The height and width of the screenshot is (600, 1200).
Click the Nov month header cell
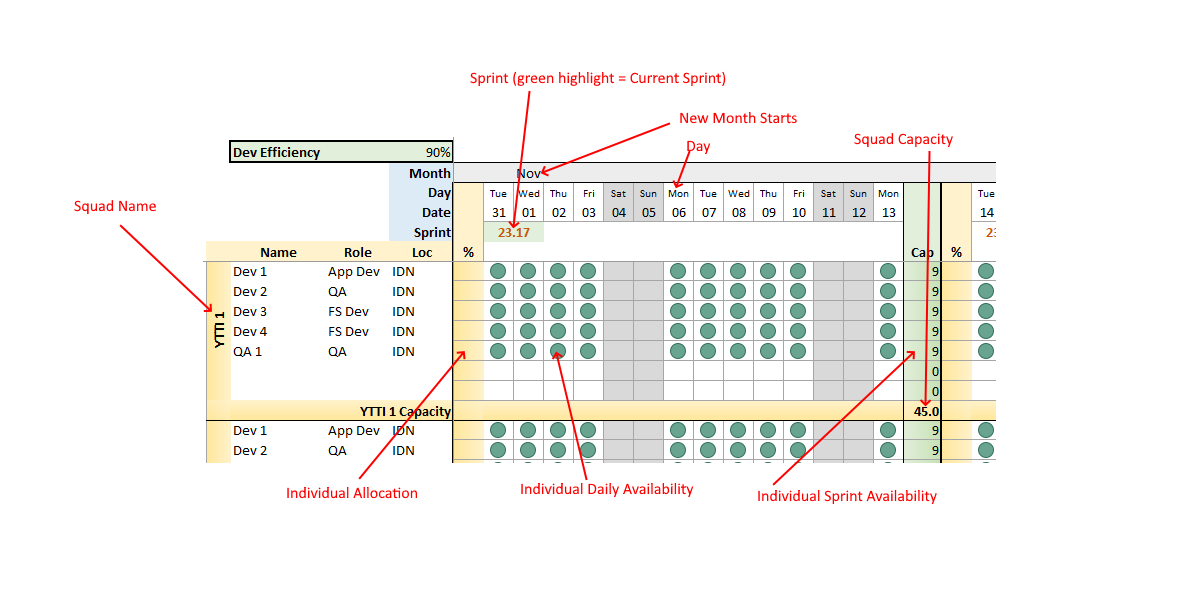coord(528,173)
